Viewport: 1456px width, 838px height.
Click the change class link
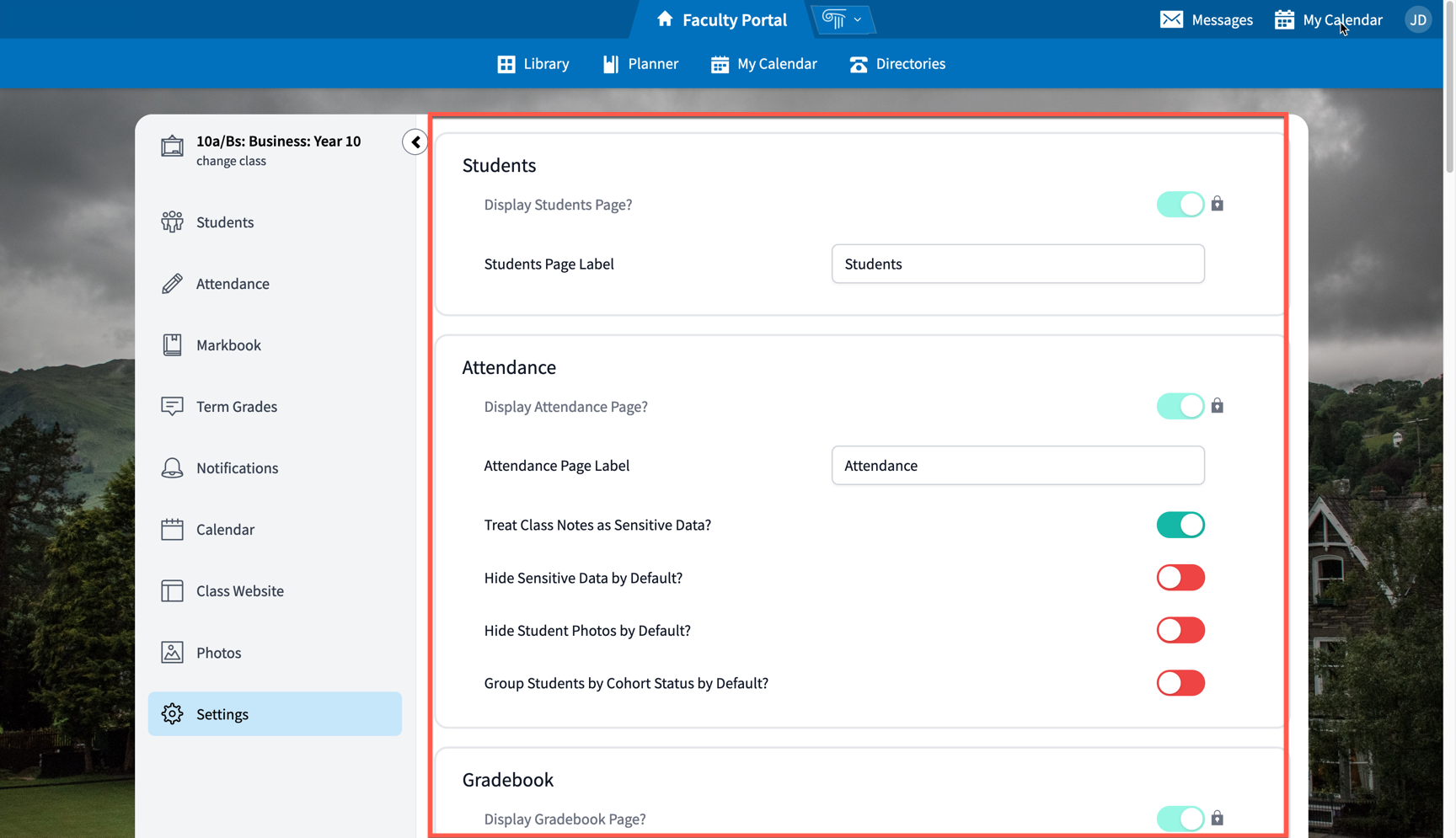[x=232, y=160]
